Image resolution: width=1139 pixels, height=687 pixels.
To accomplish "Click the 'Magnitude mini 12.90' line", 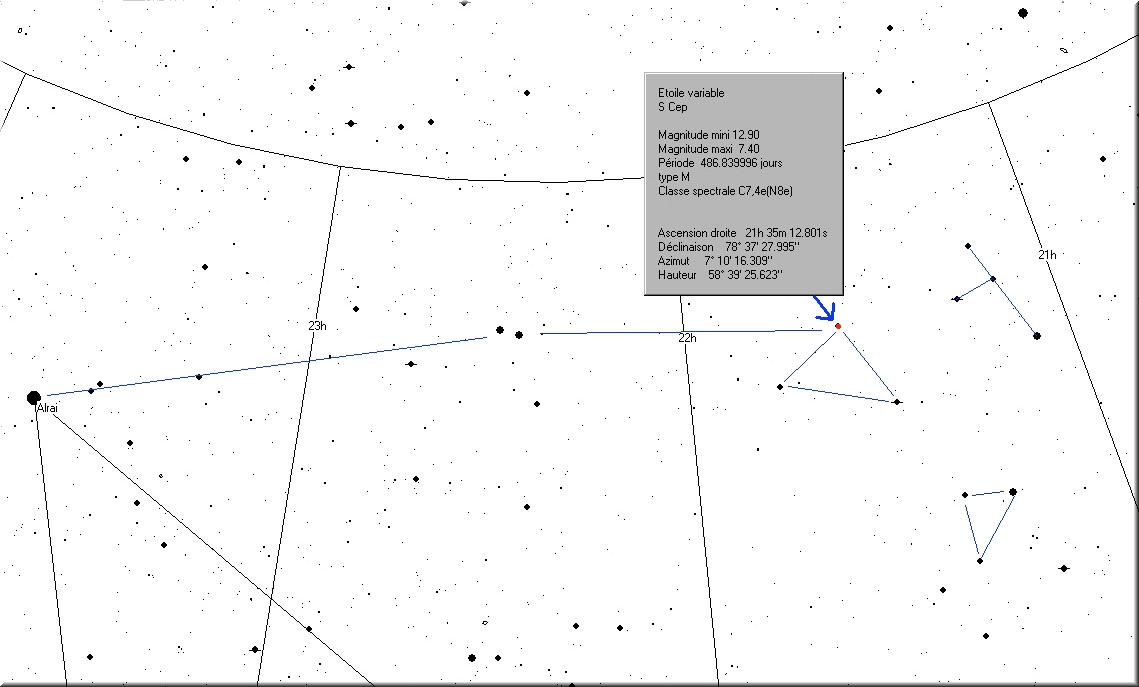I will pyautogui.click(x=709, y=135).
